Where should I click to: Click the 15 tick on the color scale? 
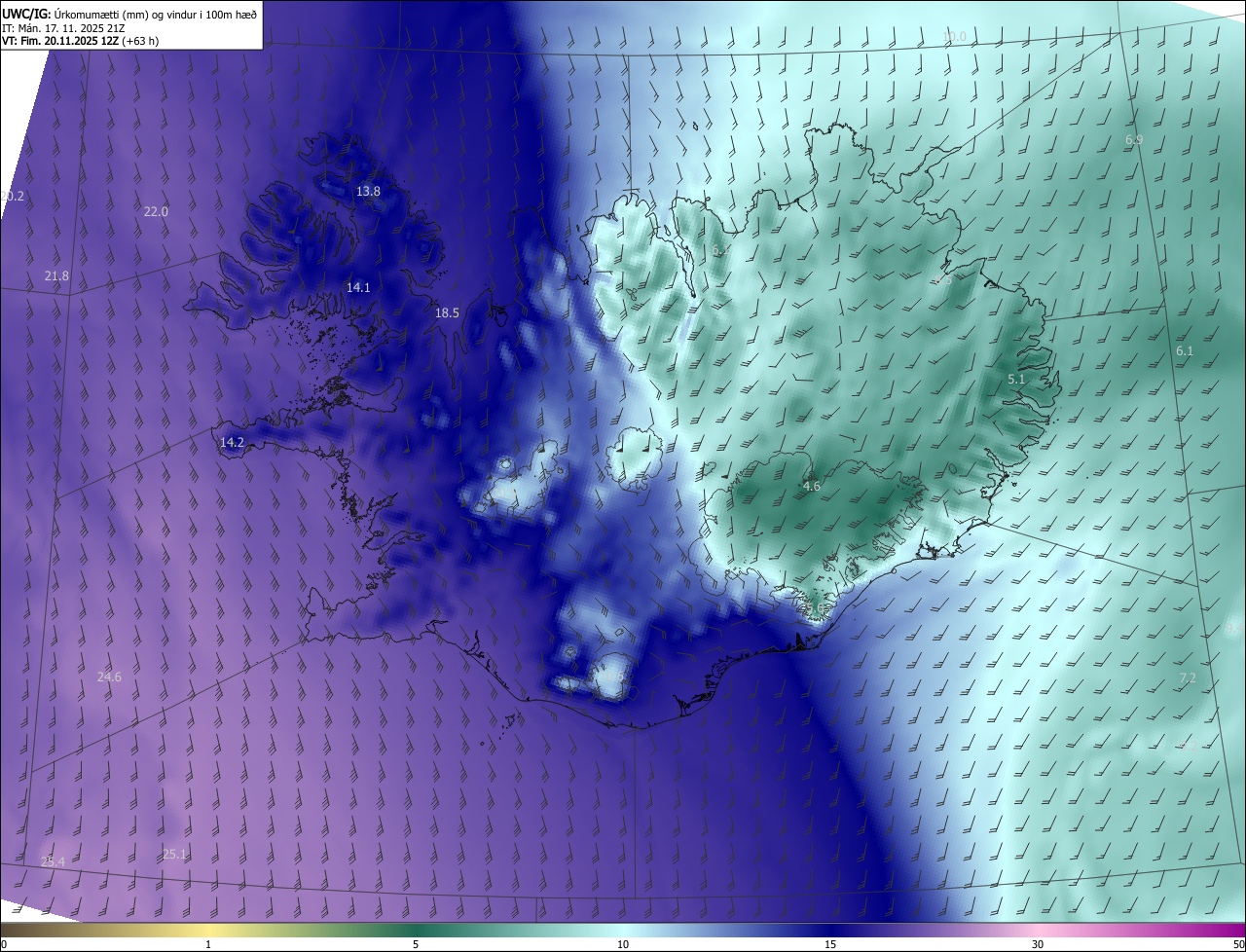830,944
